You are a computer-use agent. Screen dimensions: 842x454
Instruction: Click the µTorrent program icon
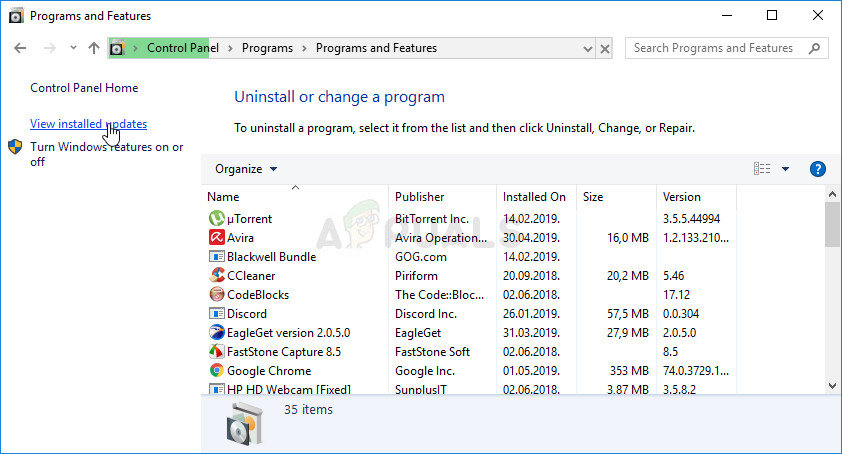pos(216,218)
